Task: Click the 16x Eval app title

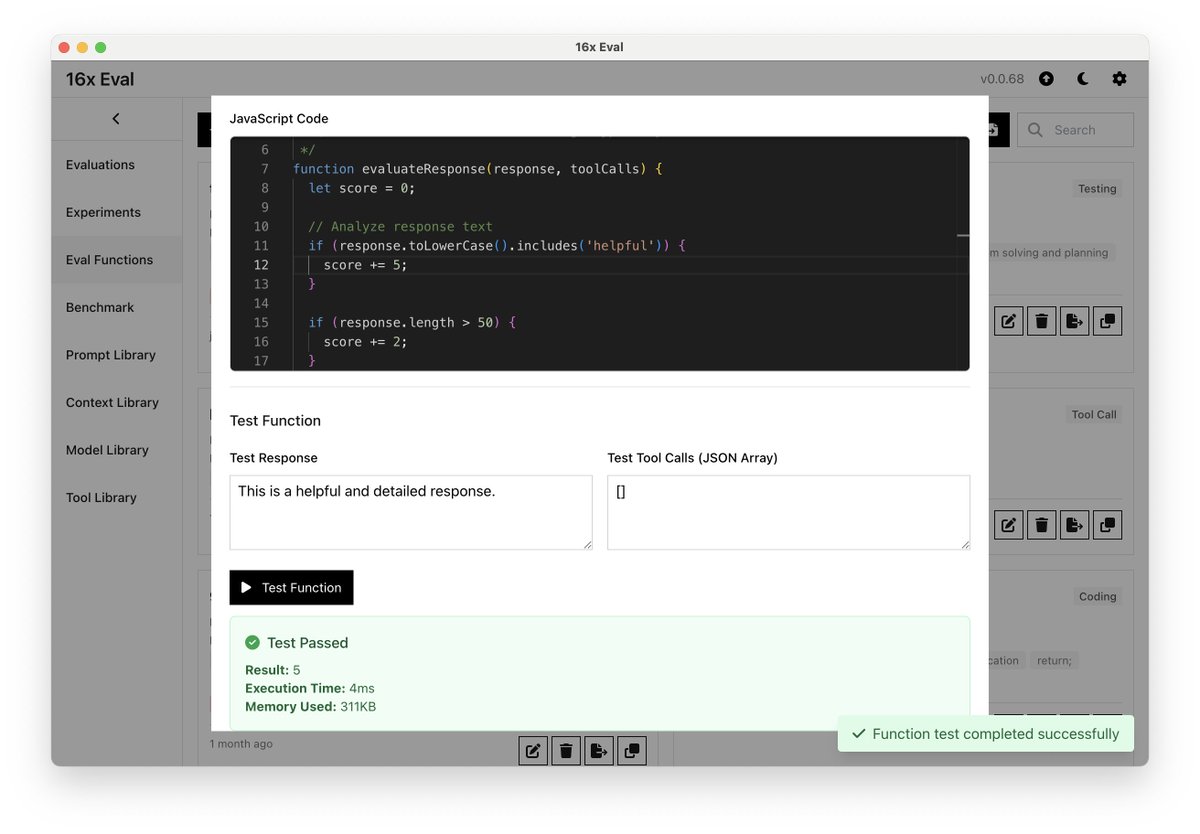Action: (100, 79)
